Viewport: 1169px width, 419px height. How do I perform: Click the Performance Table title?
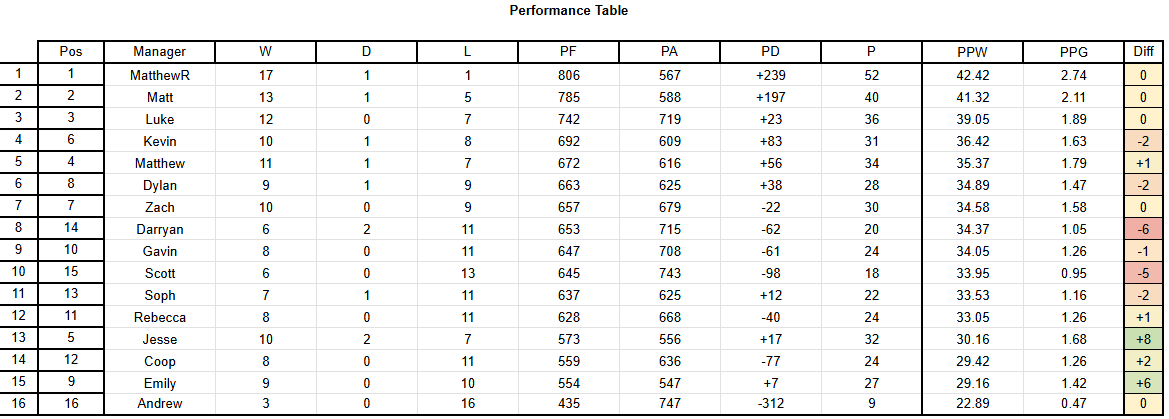pyautogui.click(x=569, y=10)
